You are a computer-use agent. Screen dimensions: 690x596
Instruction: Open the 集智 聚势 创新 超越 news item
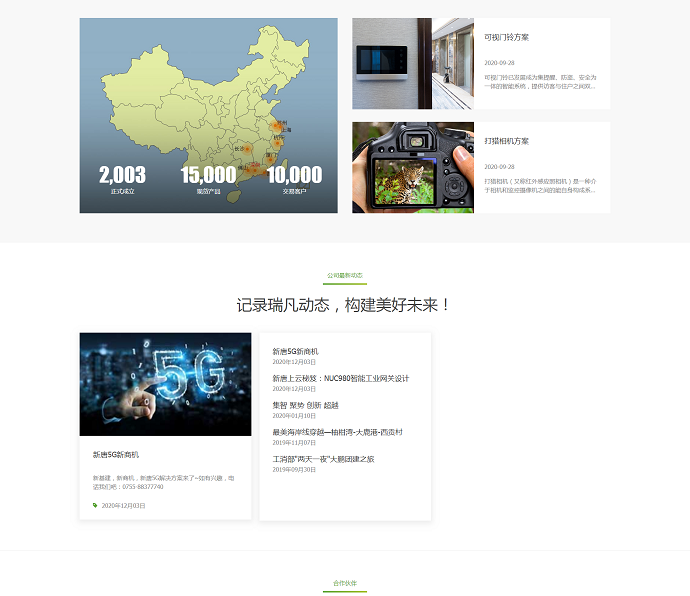(305, 405)
